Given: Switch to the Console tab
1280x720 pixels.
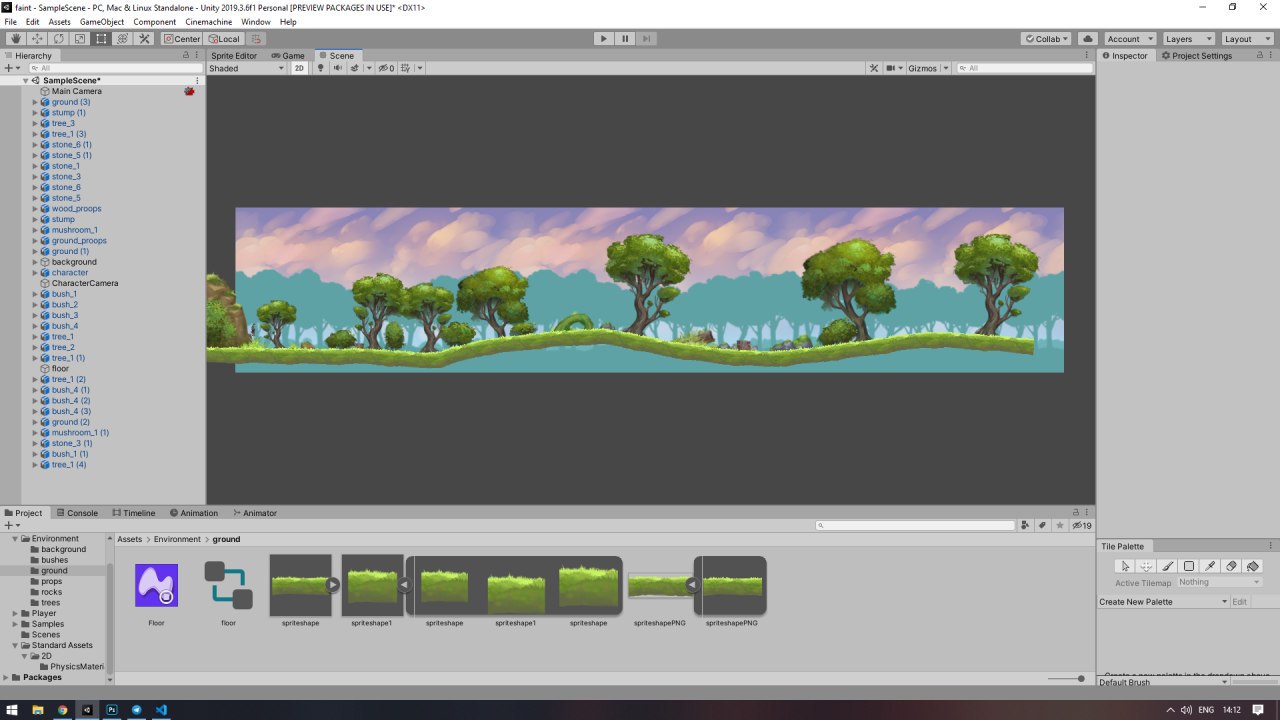Looking at the screenshot, I should (77, 513).
